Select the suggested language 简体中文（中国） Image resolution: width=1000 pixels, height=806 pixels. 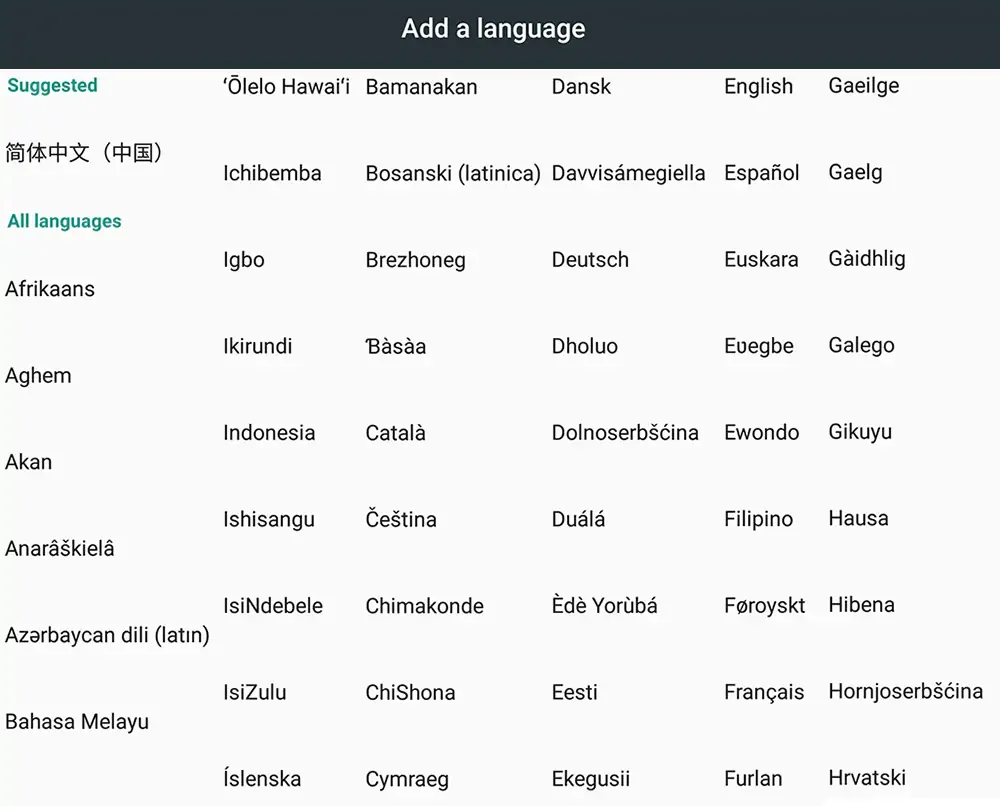(84, 152)
